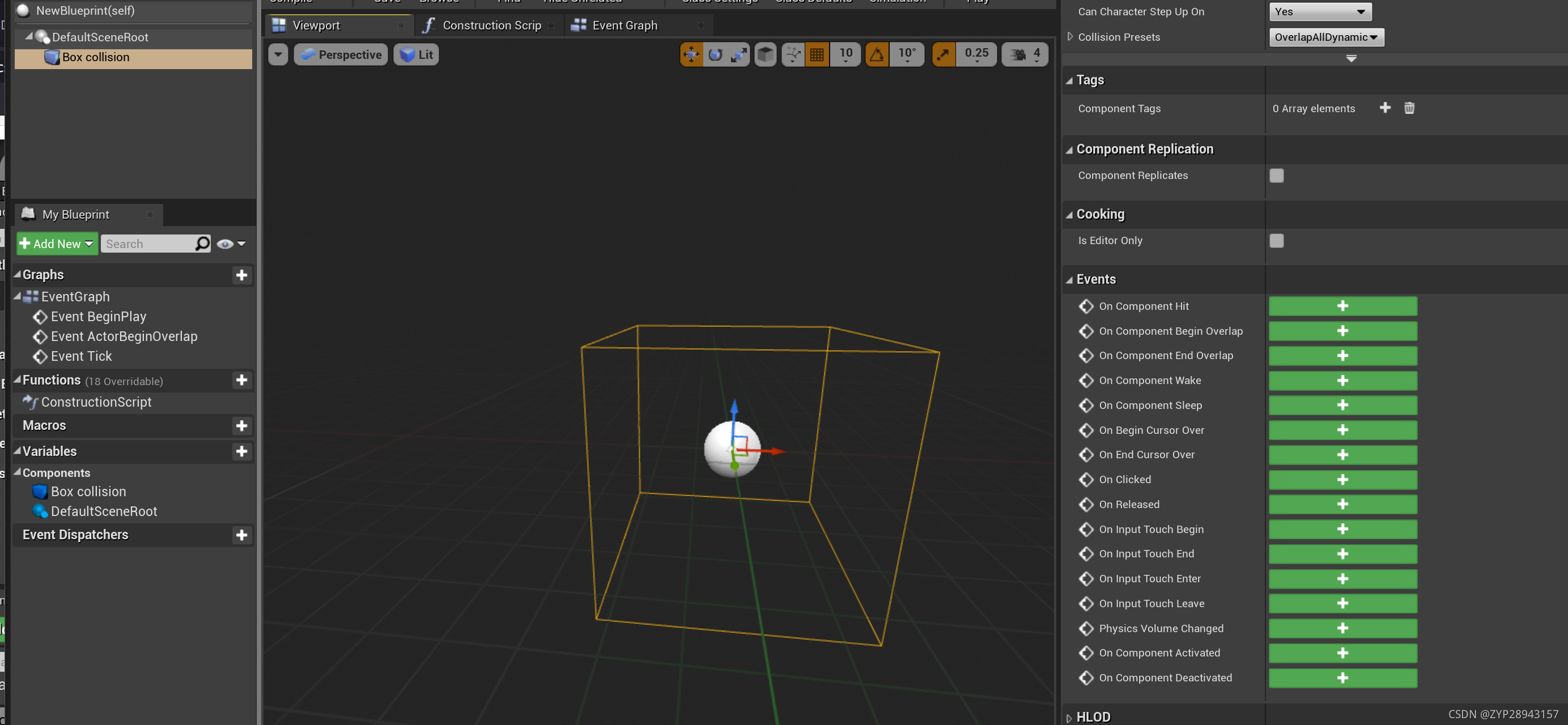Collapse the Tags section
The width and height of the screenshot is (1568, 725).
(1069, 80)
